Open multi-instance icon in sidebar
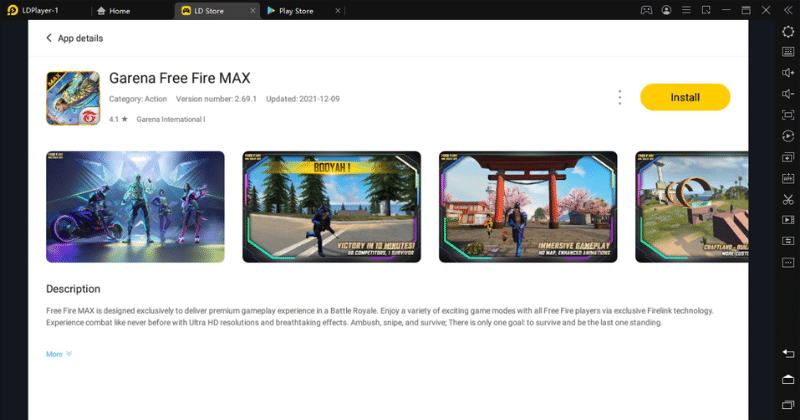The image size is (800, 420). [788, 157]
